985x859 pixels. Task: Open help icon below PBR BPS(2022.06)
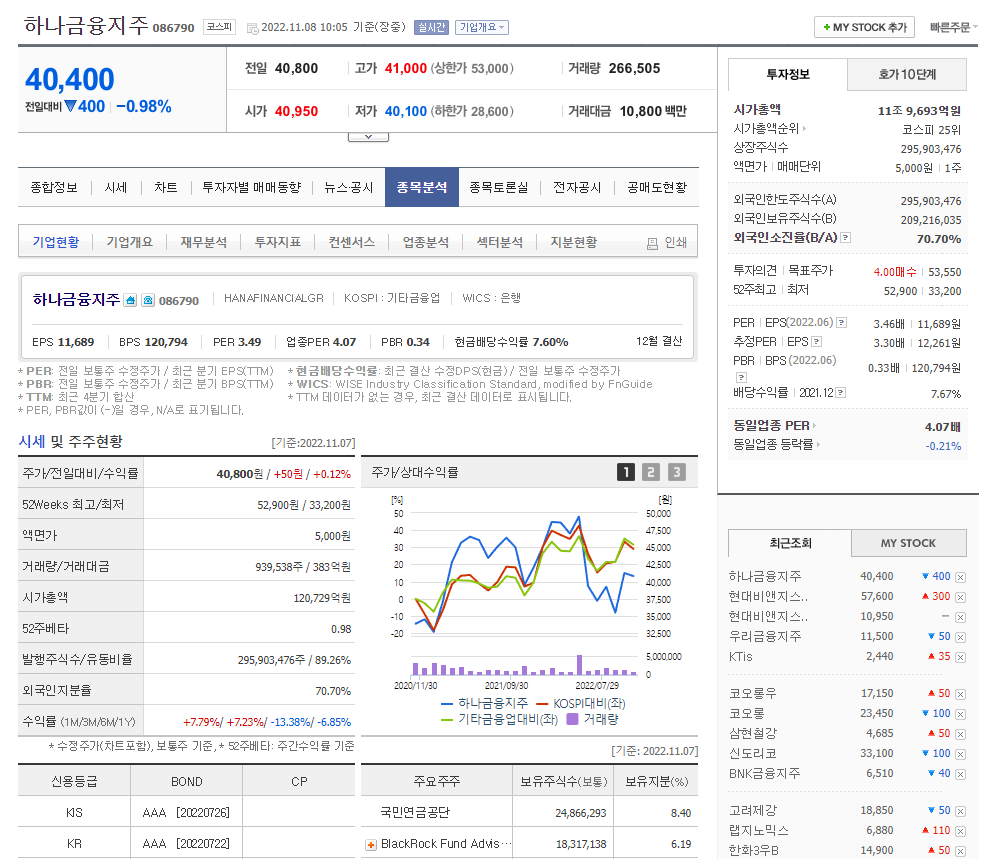tap(741, 377)
